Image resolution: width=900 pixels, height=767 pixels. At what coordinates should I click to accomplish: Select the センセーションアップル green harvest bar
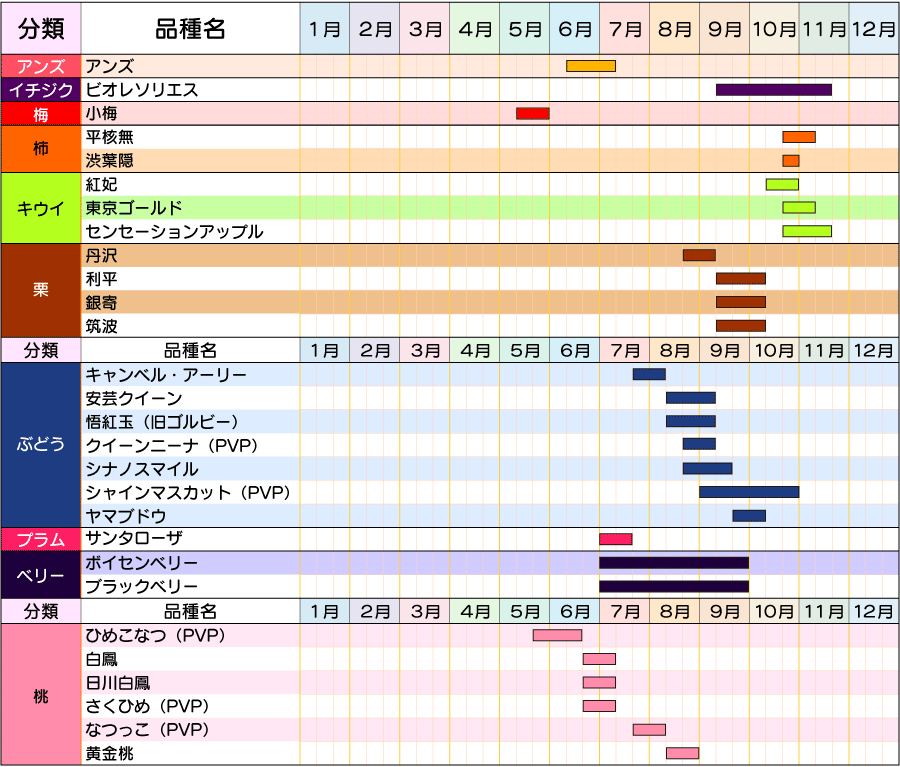pyautogui.click(x=807, y=231)
